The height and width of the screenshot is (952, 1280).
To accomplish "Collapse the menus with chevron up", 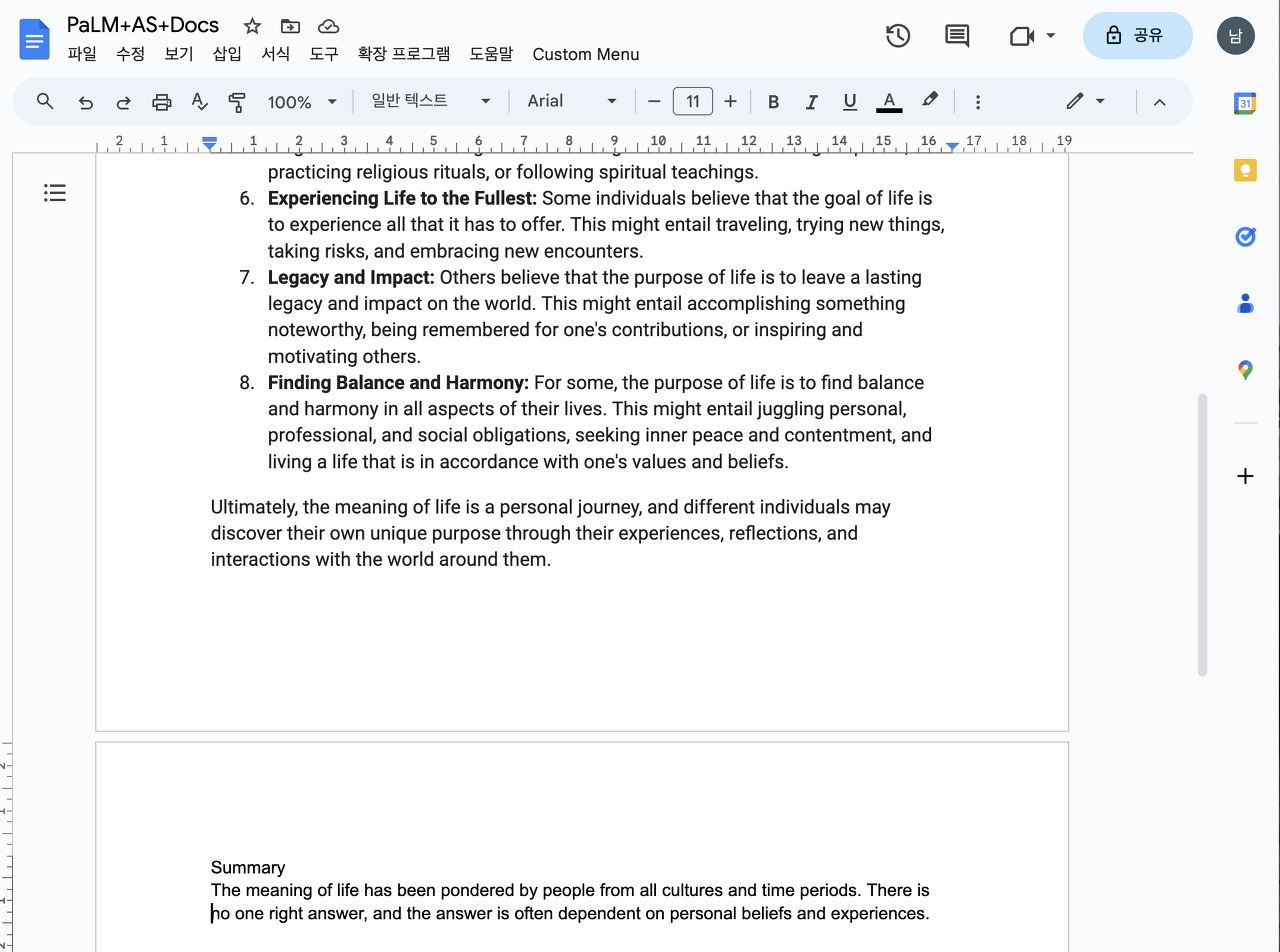I will (x=1160, y=102).
